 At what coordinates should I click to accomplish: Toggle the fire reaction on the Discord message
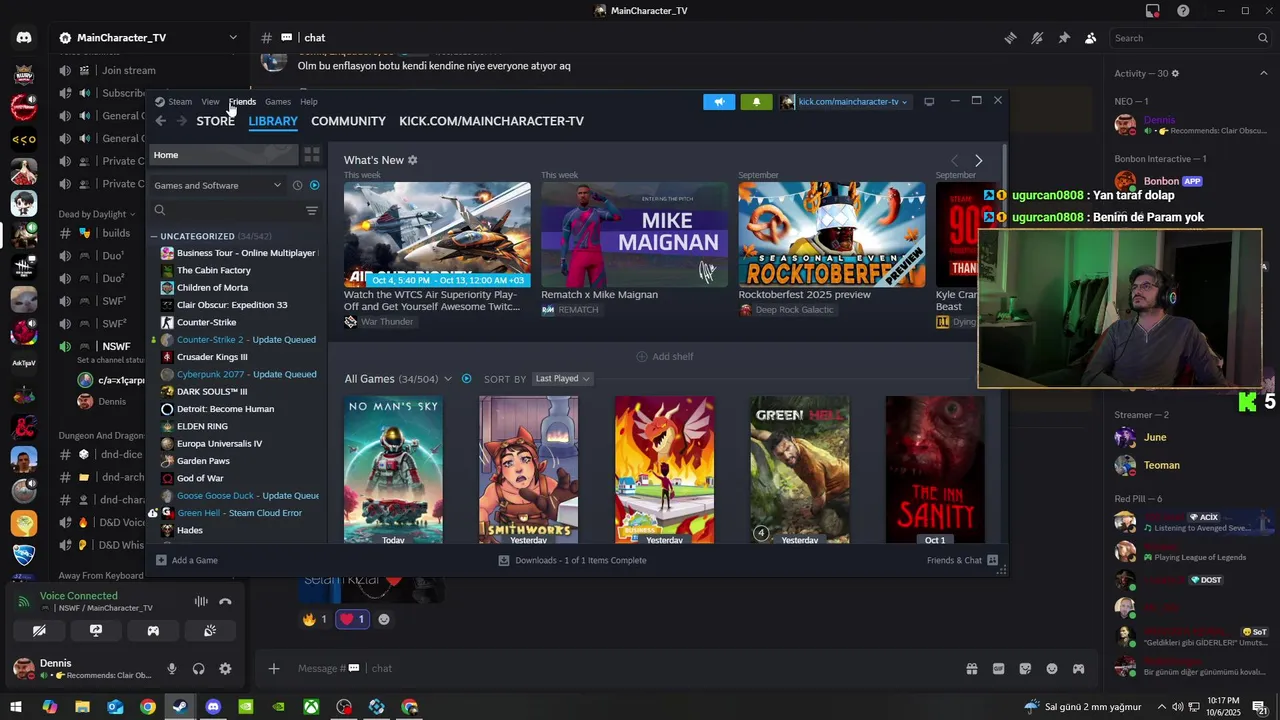pyautogui.click(x=315, y=619)
